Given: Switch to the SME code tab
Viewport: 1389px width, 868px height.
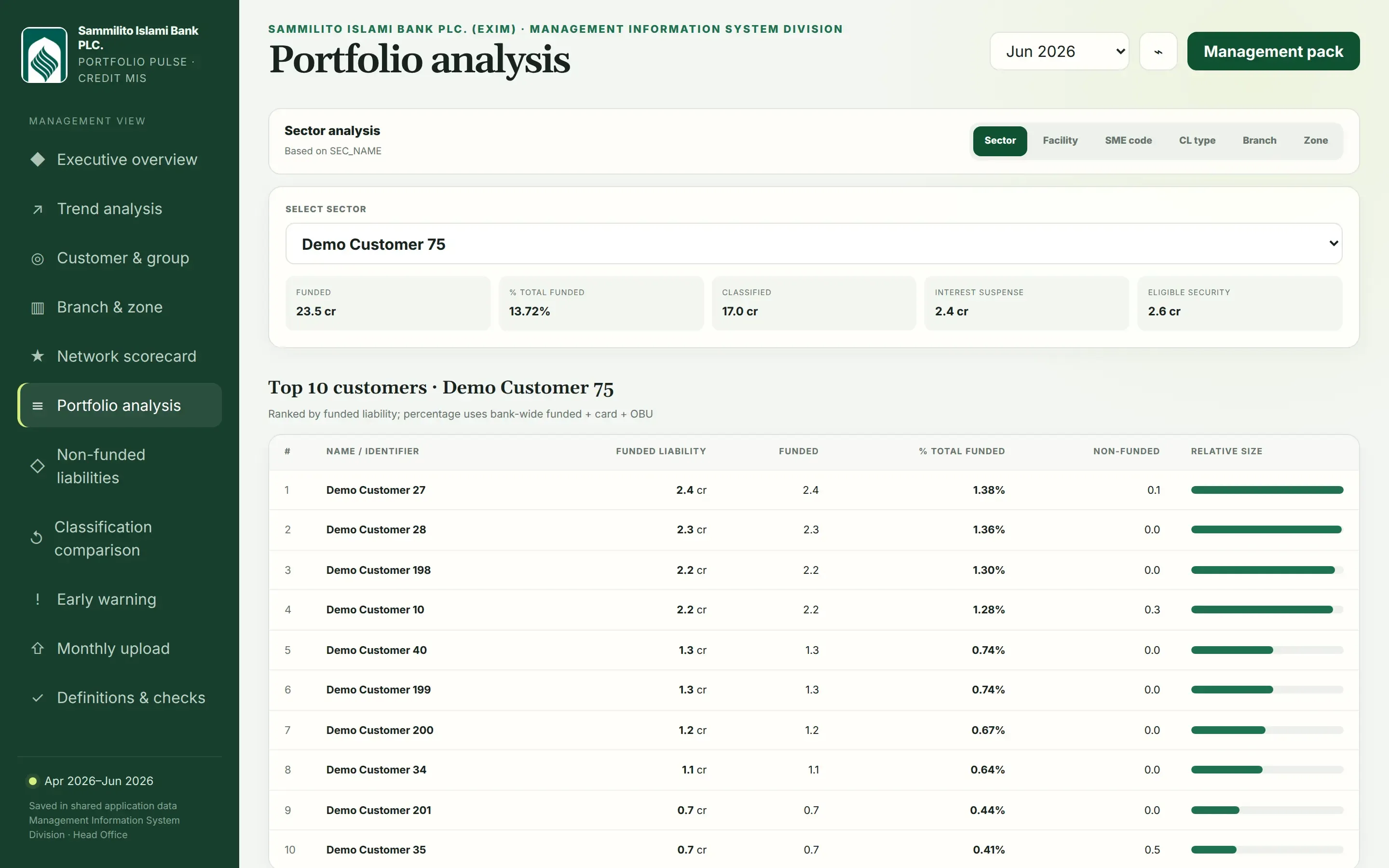Looking at the screenshot, I should pyautogui.click(x=1128, y=141).
